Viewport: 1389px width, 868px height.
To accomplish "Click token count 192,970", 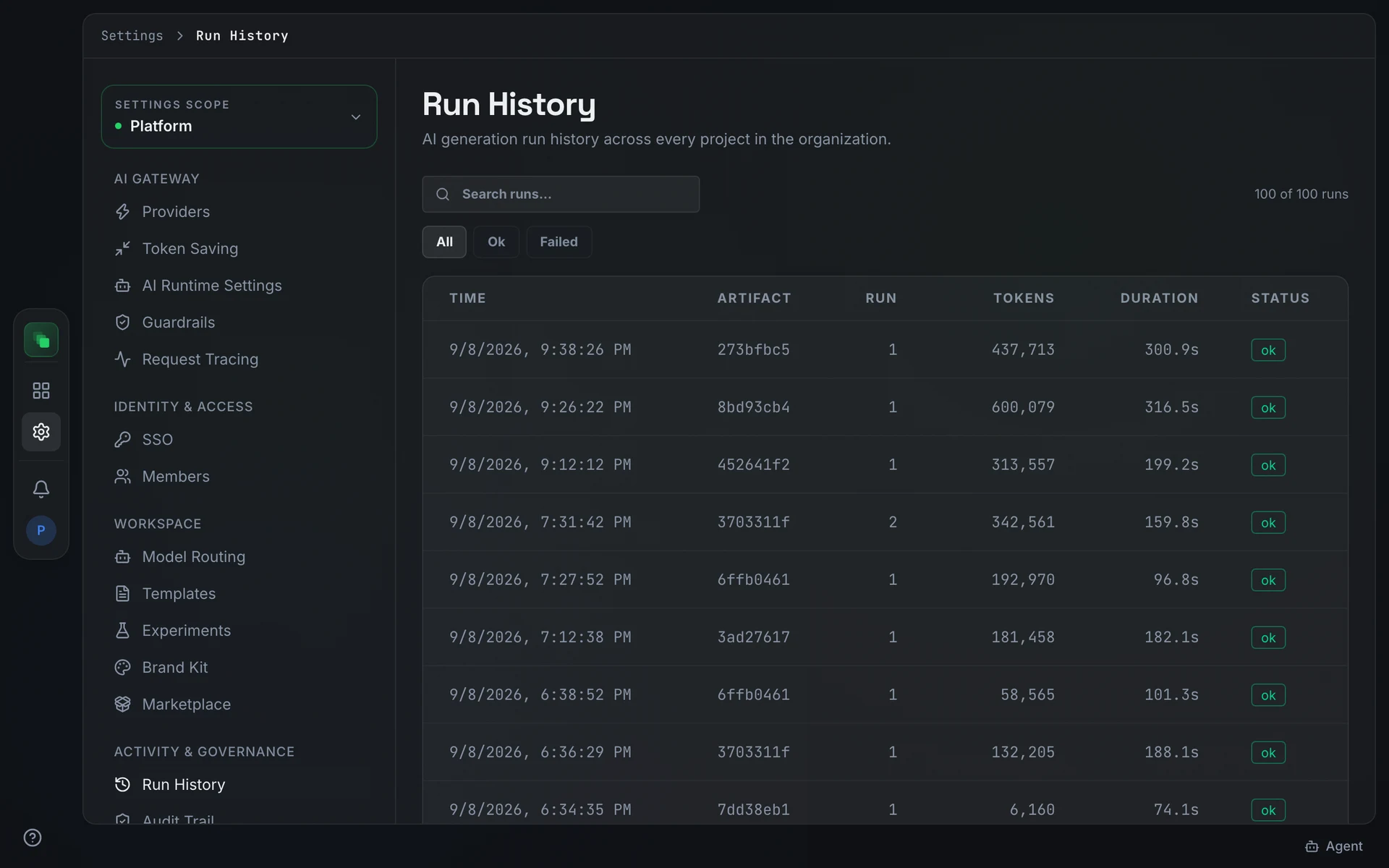I will 1023,580.
